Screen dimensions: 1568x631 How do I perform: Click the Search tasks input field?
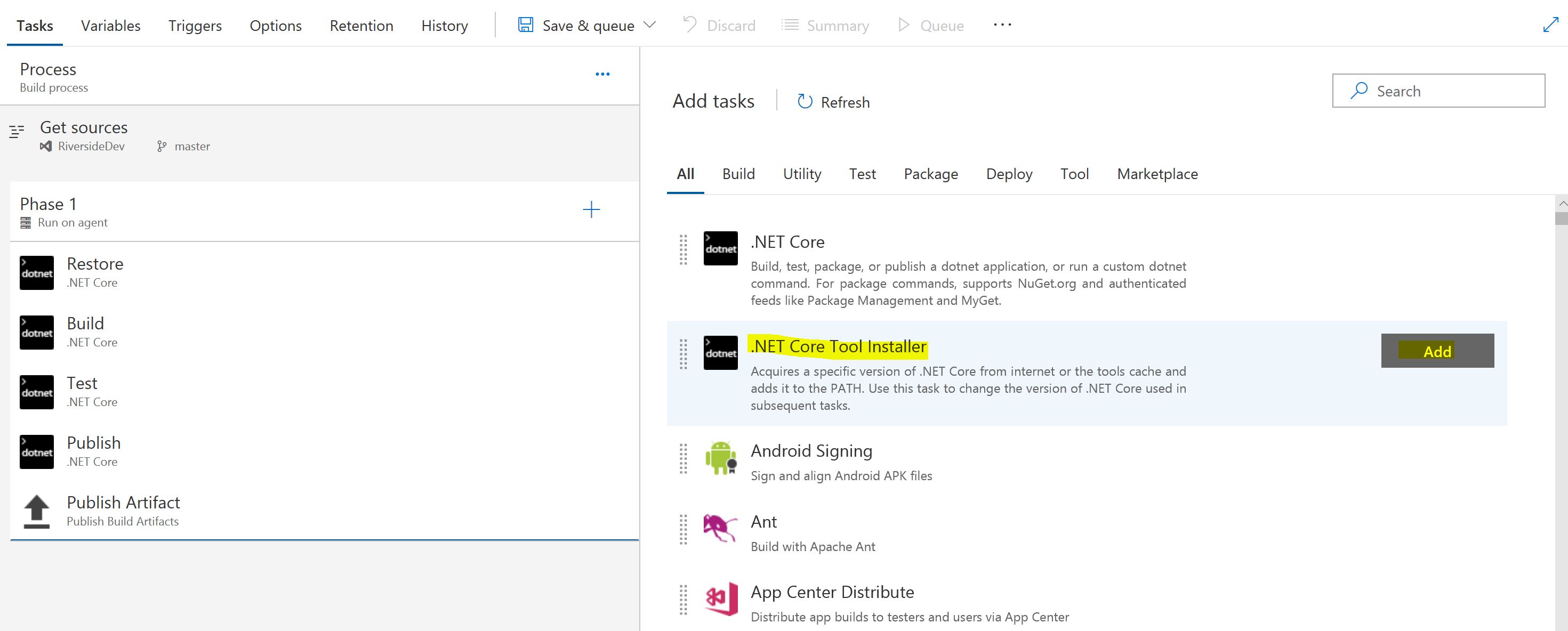coord(1449,91)
